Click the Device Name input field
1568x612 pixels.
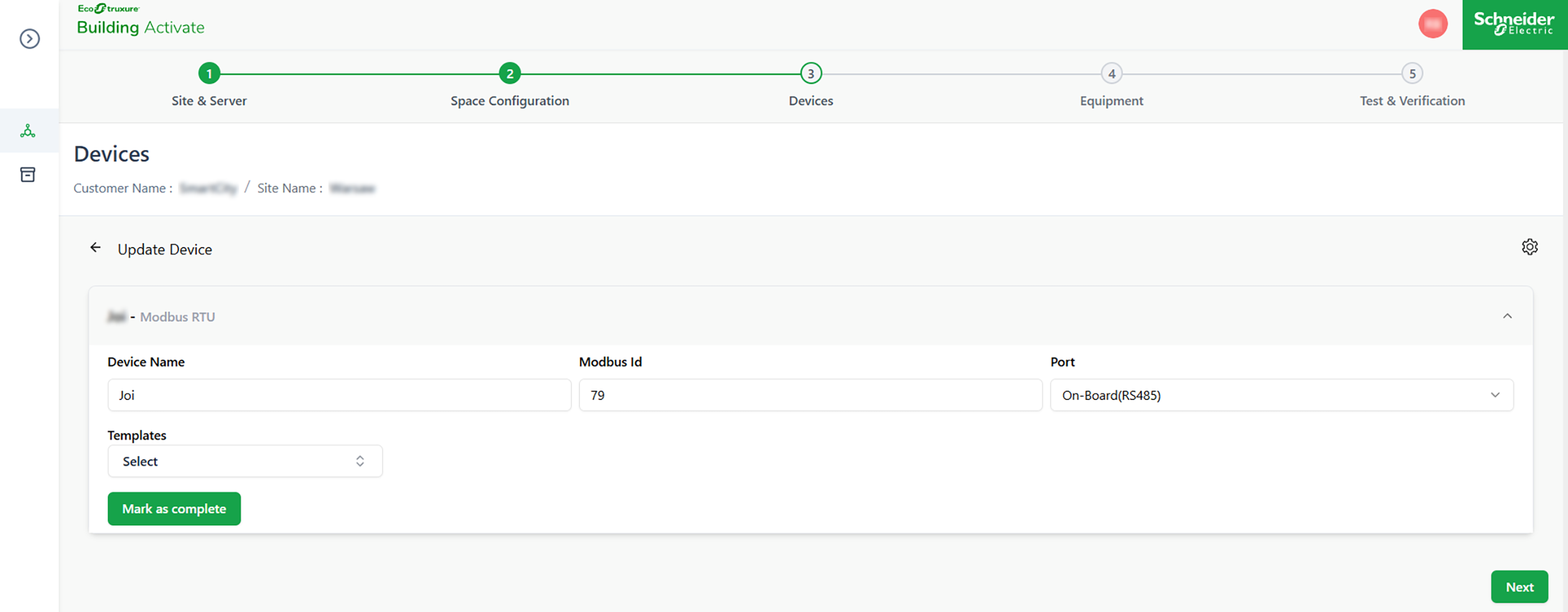coord(339,395)
